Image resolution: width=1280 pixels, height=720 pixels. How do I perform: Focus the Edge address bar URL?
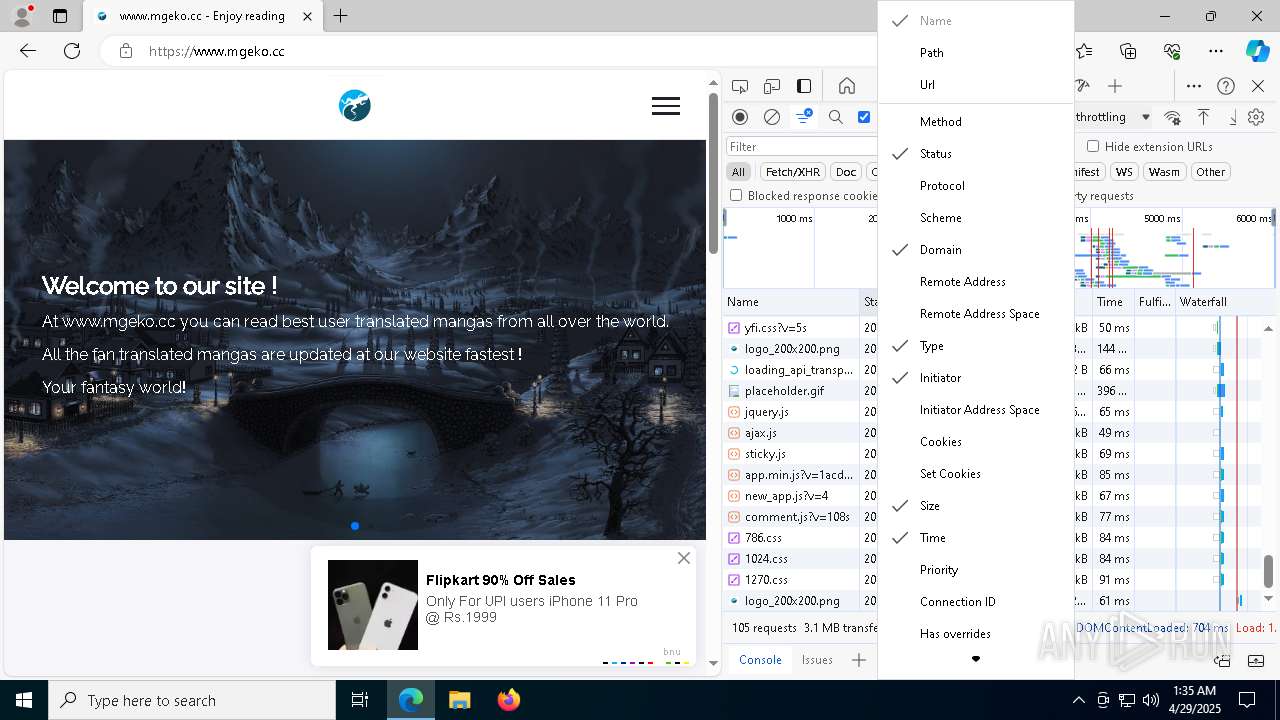click(x=217, y=51)
